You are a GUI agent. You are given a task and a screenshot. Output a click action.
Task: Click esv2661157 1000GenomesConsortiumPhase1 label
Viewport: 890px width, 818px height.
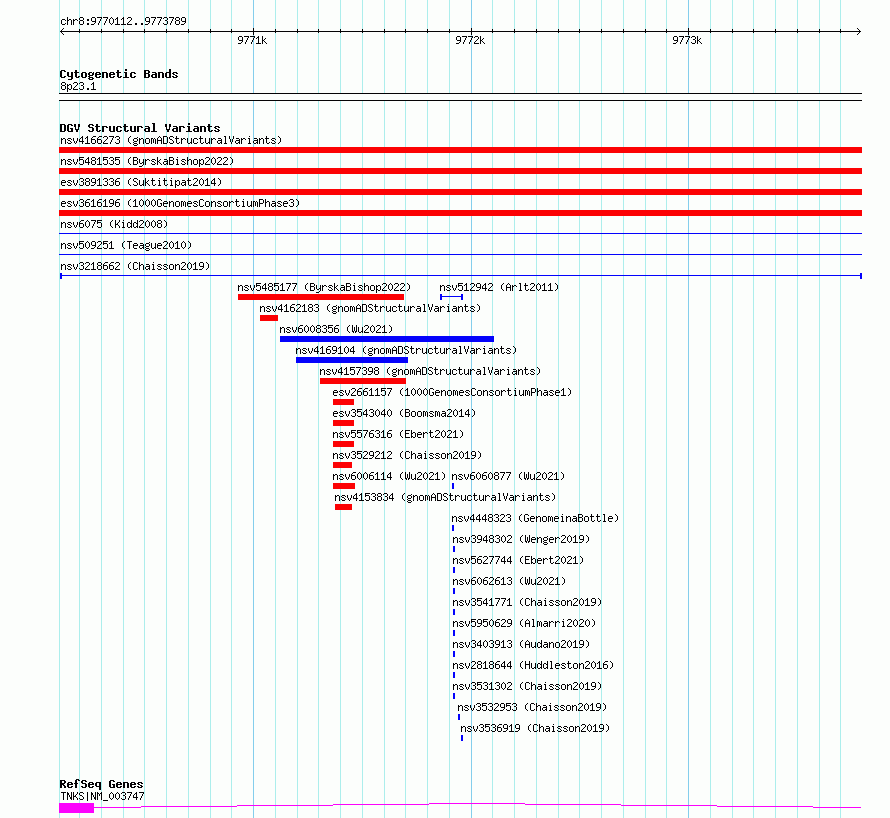452,392
